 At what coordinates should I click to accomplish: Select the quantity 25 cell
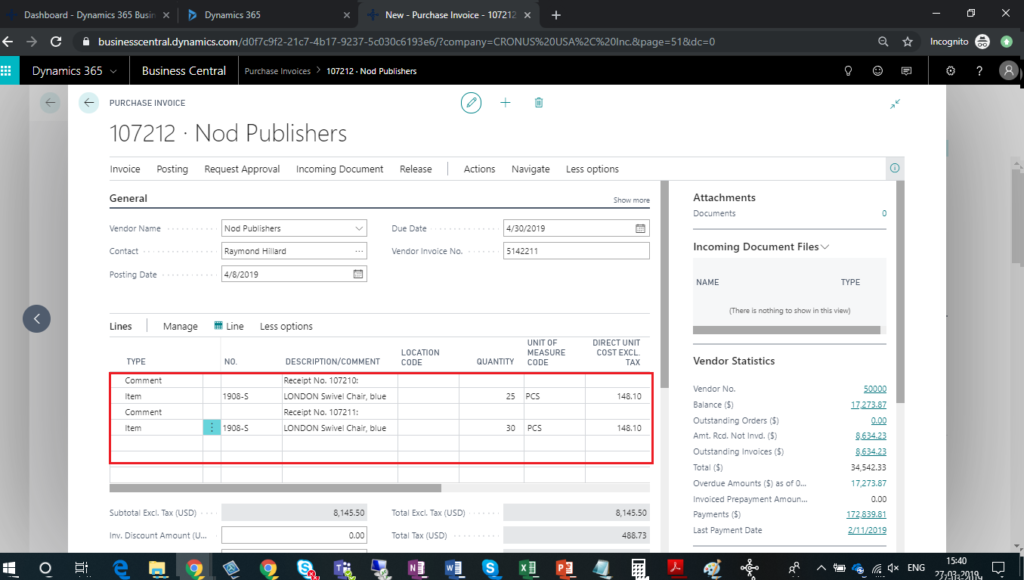(x=492, y=396)
